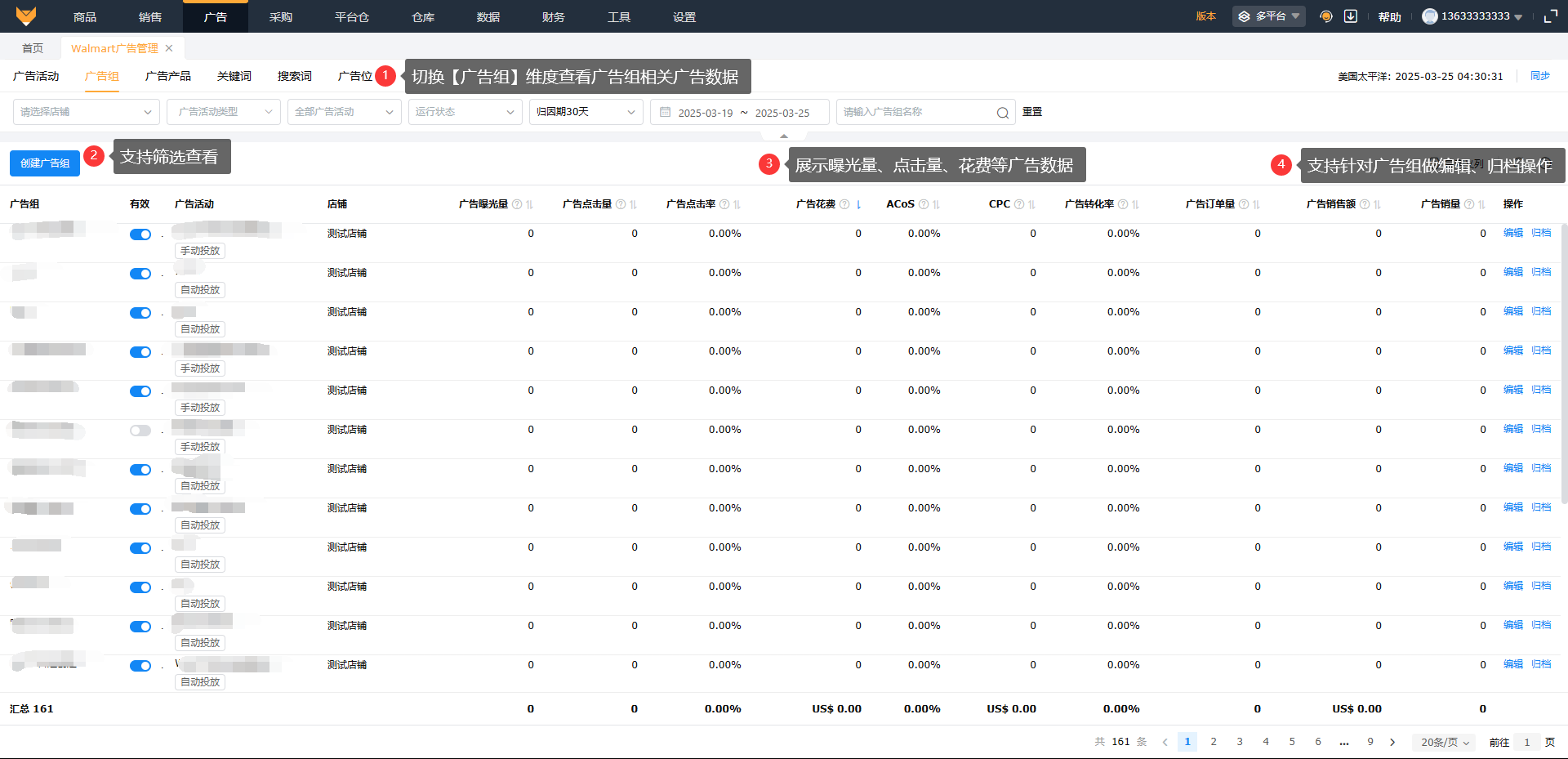This screenshot has height=759, width=1568.
Task: Click the search icon in ad group name field
Action: coord(1002,113)
